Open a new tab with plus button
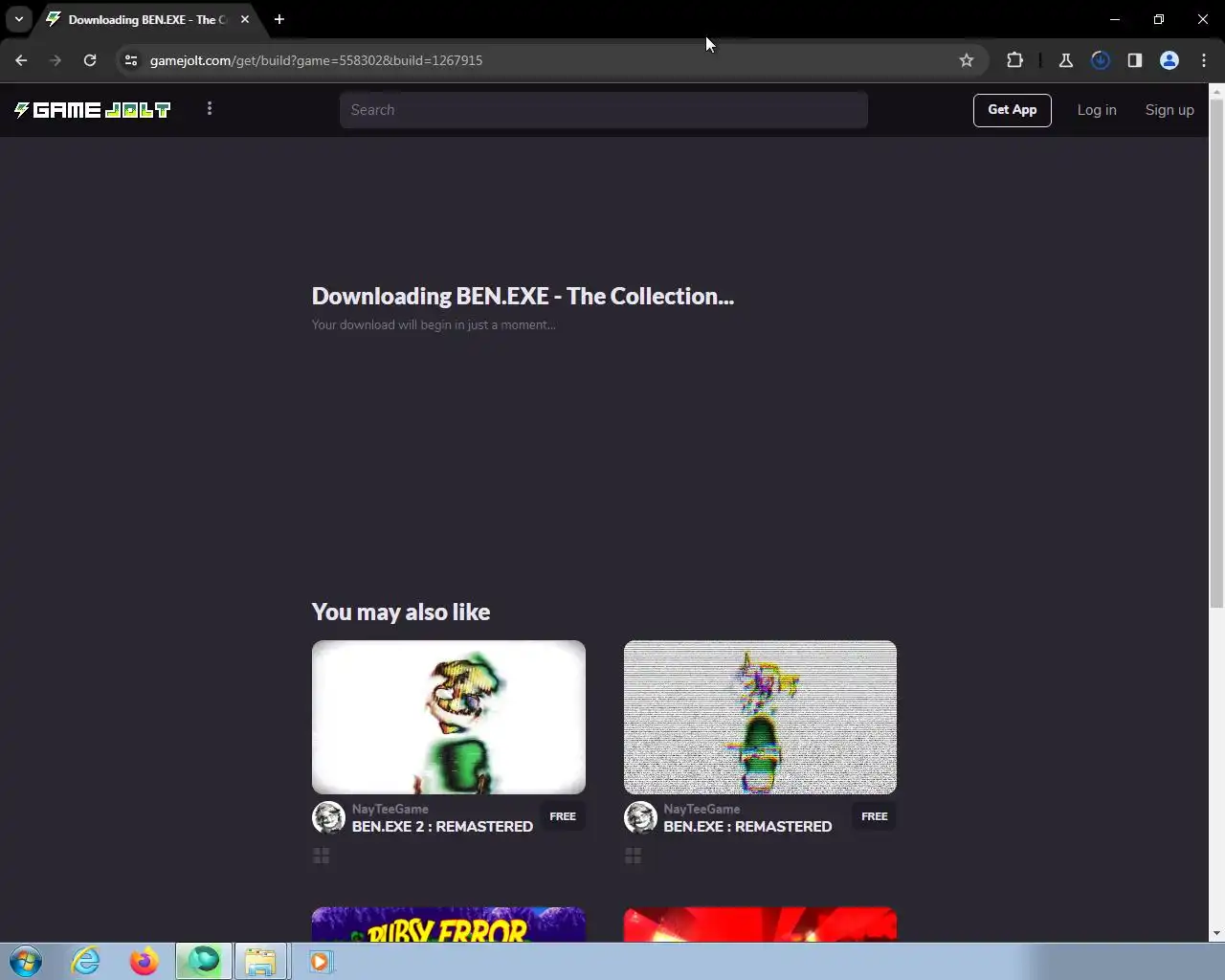 click(279, 19)
